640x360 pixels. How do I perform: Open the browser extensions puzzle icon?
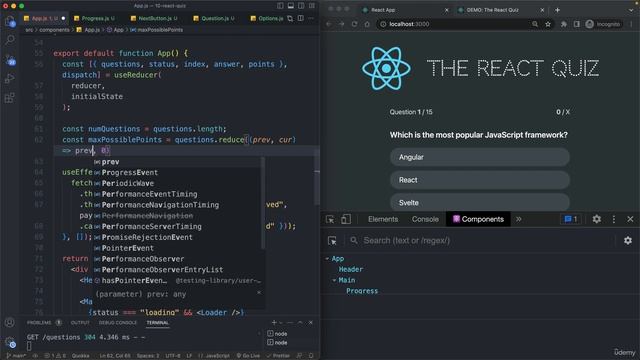(x=564, y=24)
